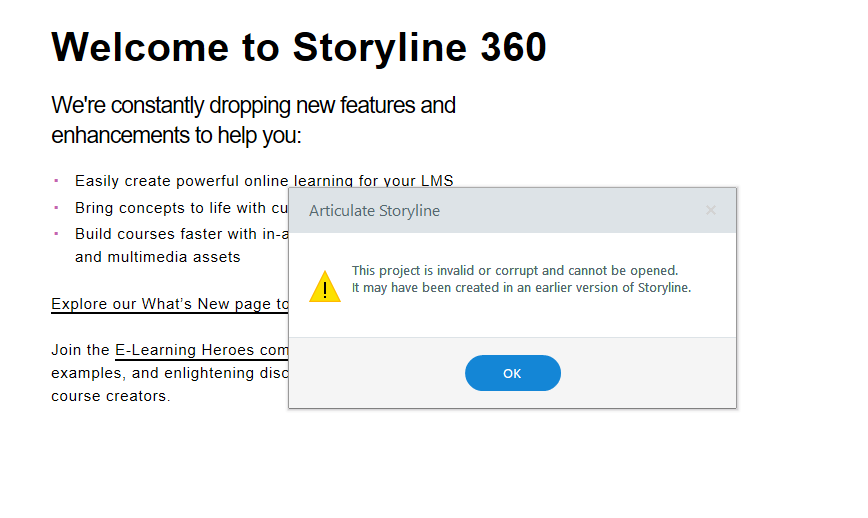Click the bullet marker beside 'Bring concepts'

pos(56,207)
